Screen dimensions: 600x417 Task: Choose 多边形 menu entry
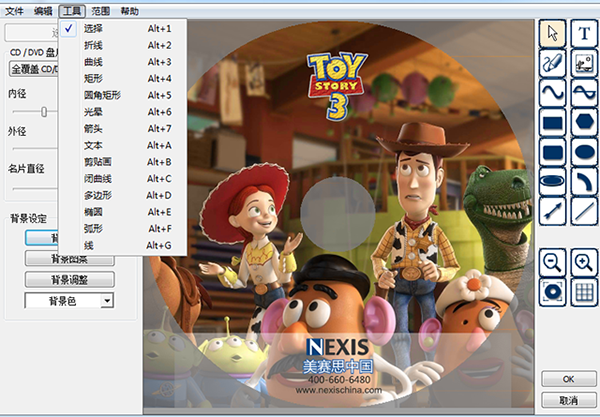(x=122, y=195)
